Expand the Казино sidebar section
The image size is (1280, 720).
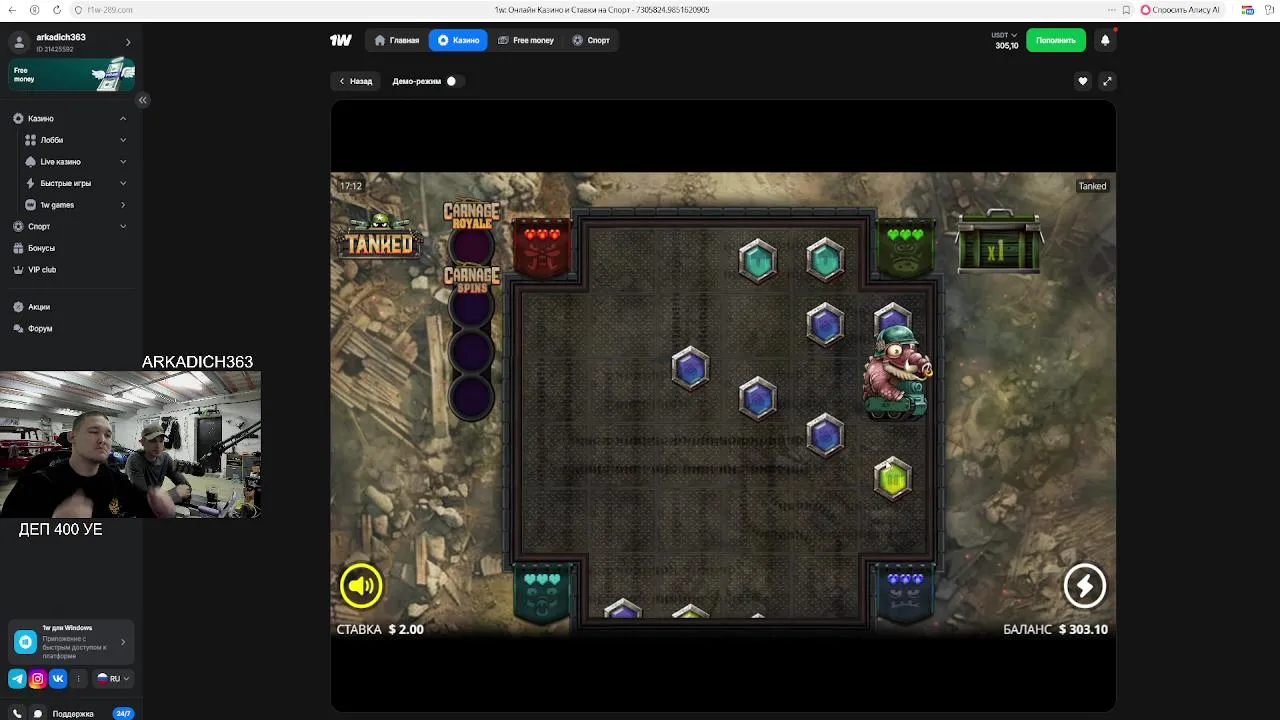click(123, 118)
